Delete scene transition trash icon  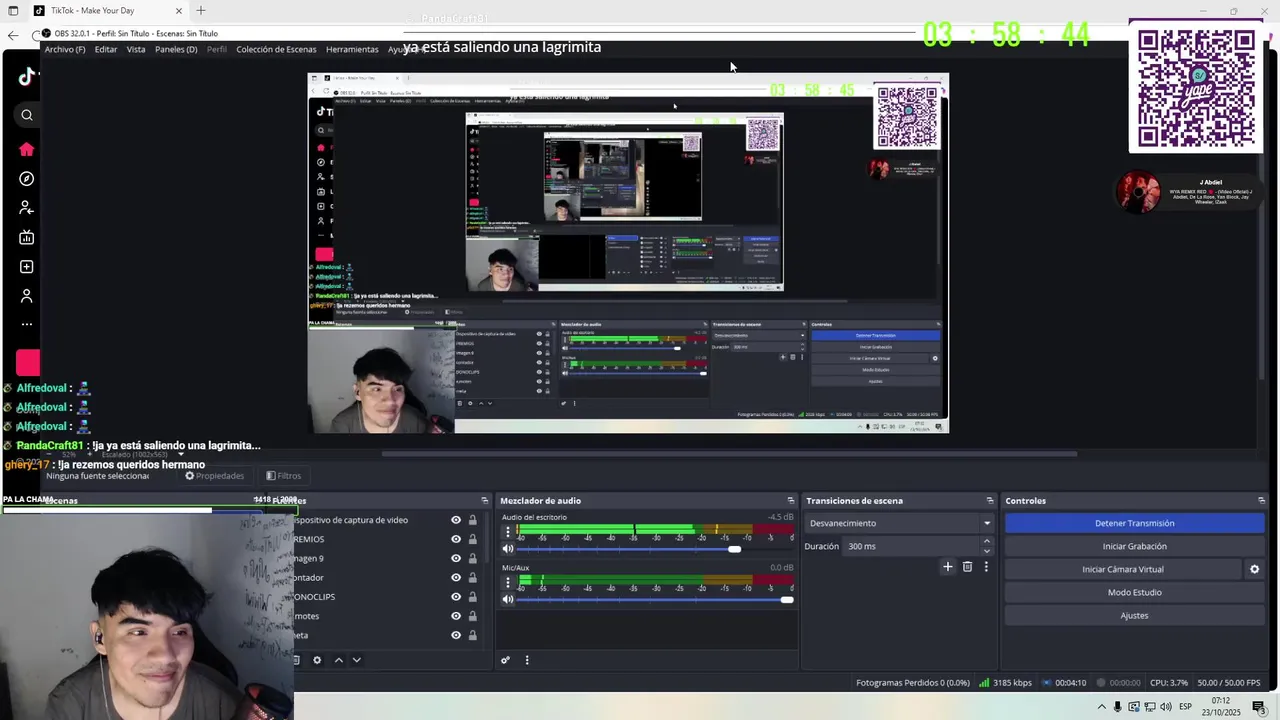pos(967,567)
